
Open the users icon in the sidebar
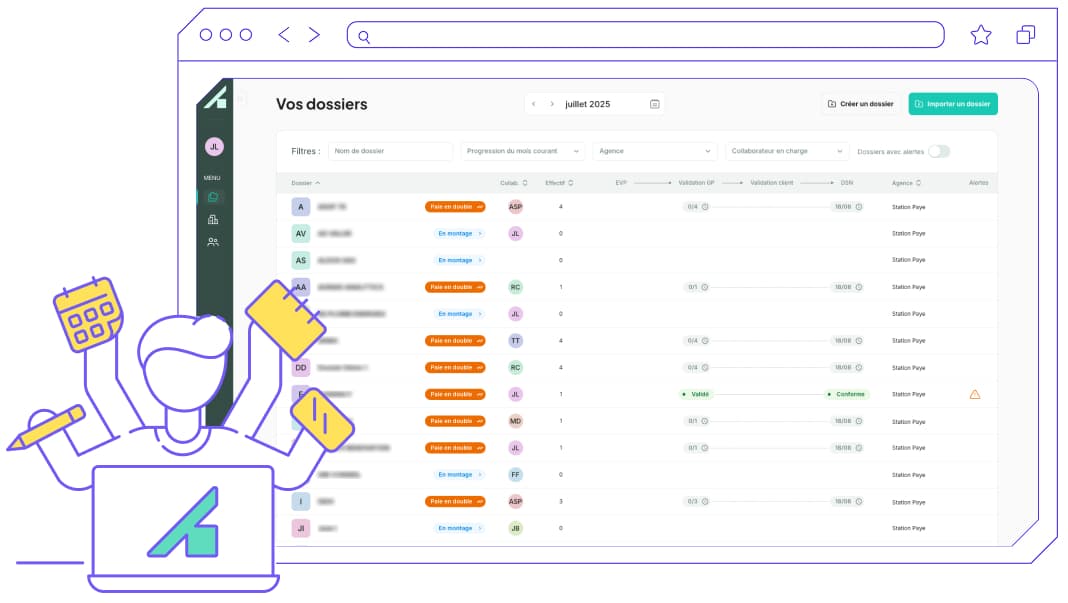pos(213,241)
